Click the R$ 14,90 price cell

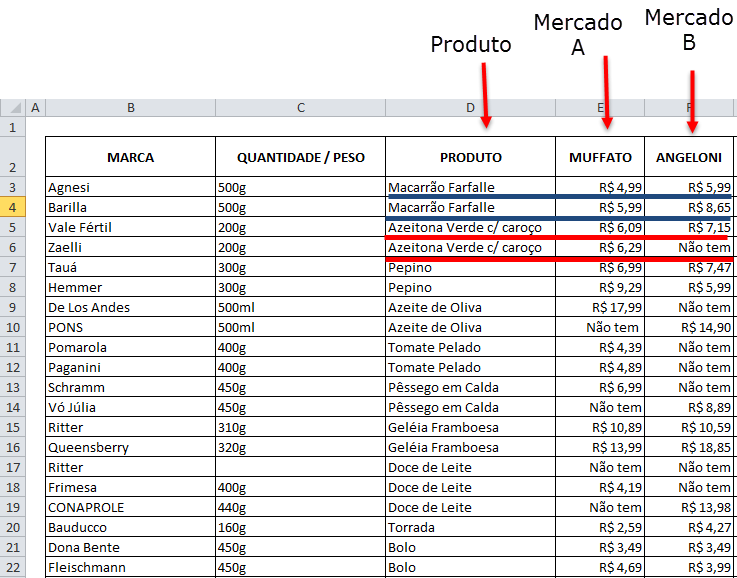(689, 327)
